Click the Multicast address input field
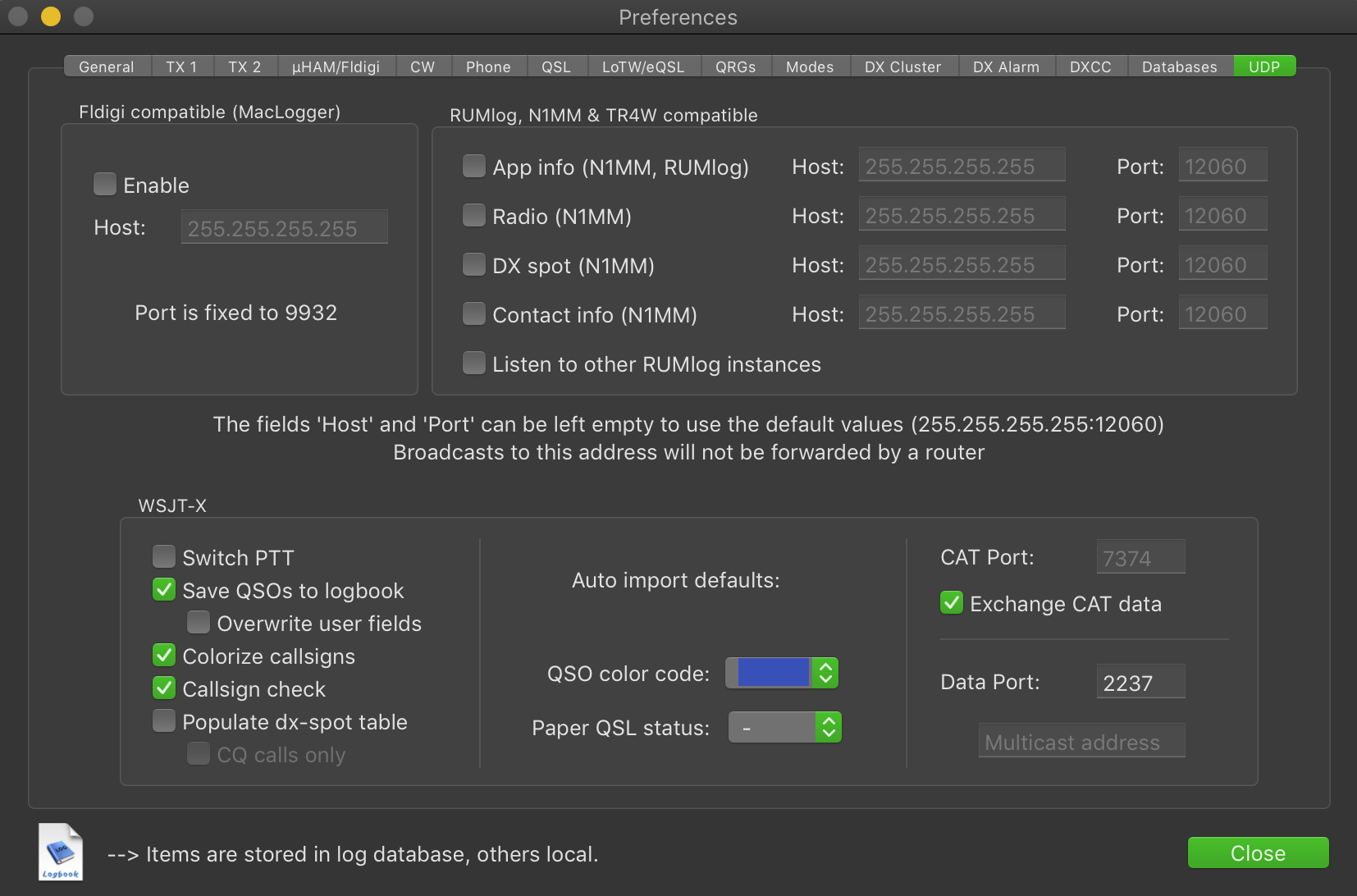Viewport: 1357px width, 896px height. pos(1081,742)
